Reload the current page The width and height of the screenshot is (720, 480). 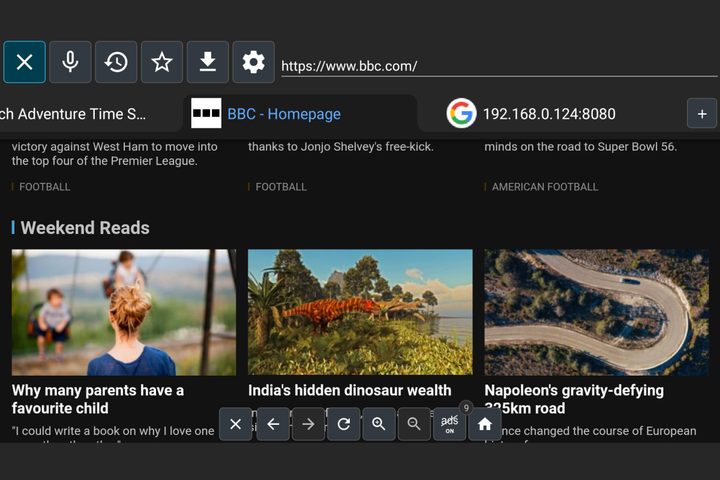343,424
